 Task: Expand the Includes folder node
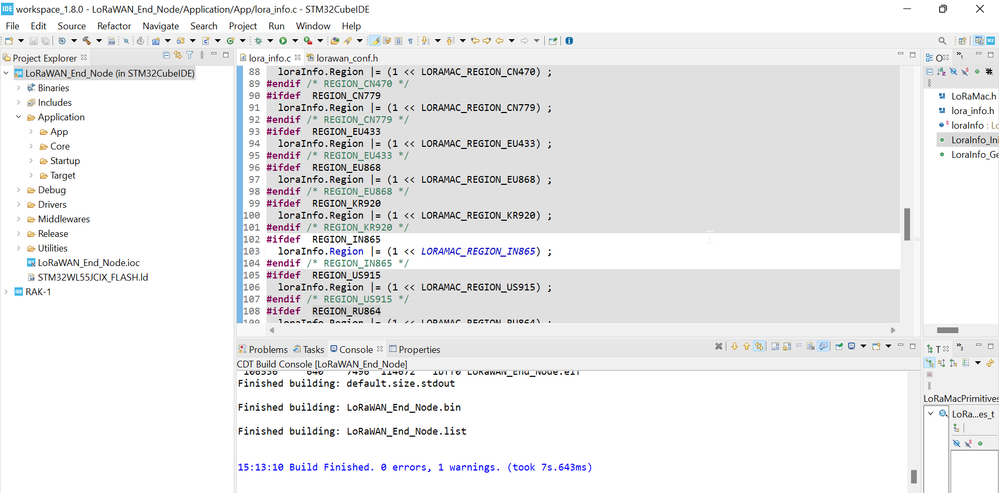pyautogui.click(x=18, y=103)
